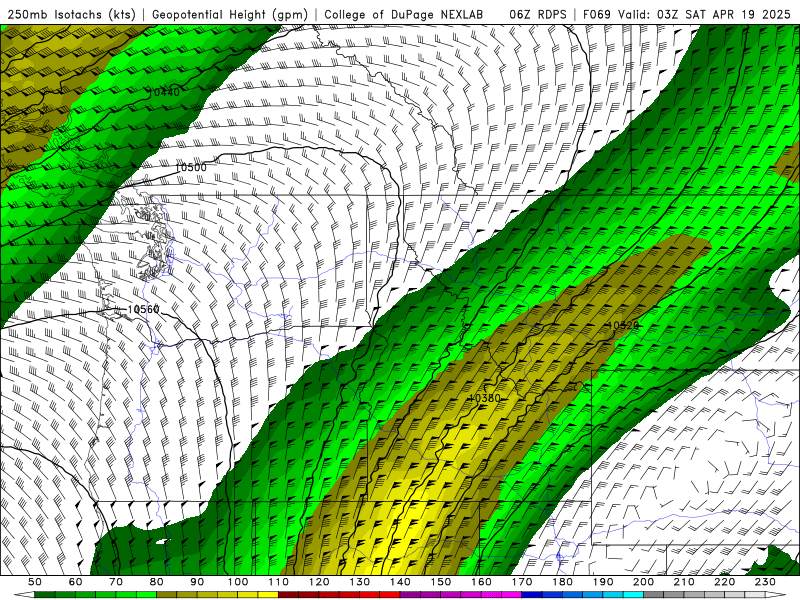
Task: Select the 220 knot legend label
Action: click(x=724, y=582)
